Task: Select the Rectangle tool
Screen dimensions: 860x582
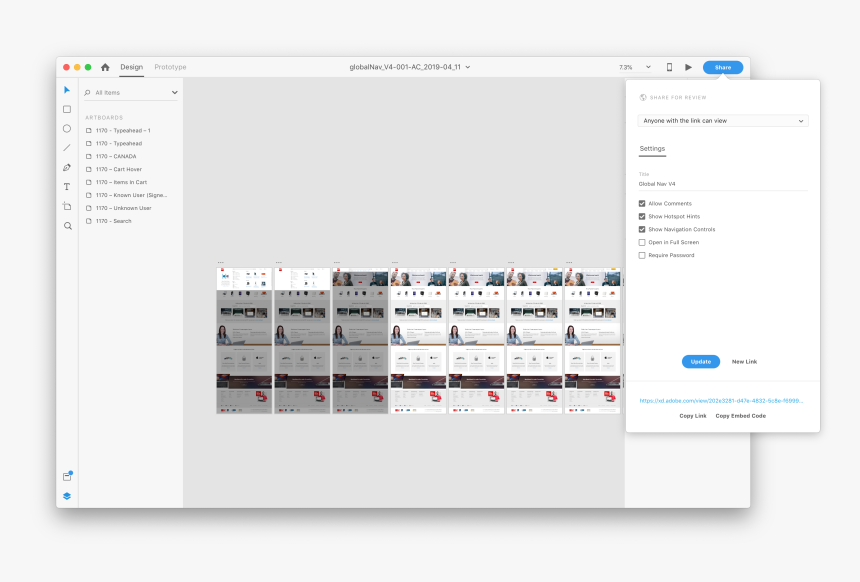Action: 67,109
